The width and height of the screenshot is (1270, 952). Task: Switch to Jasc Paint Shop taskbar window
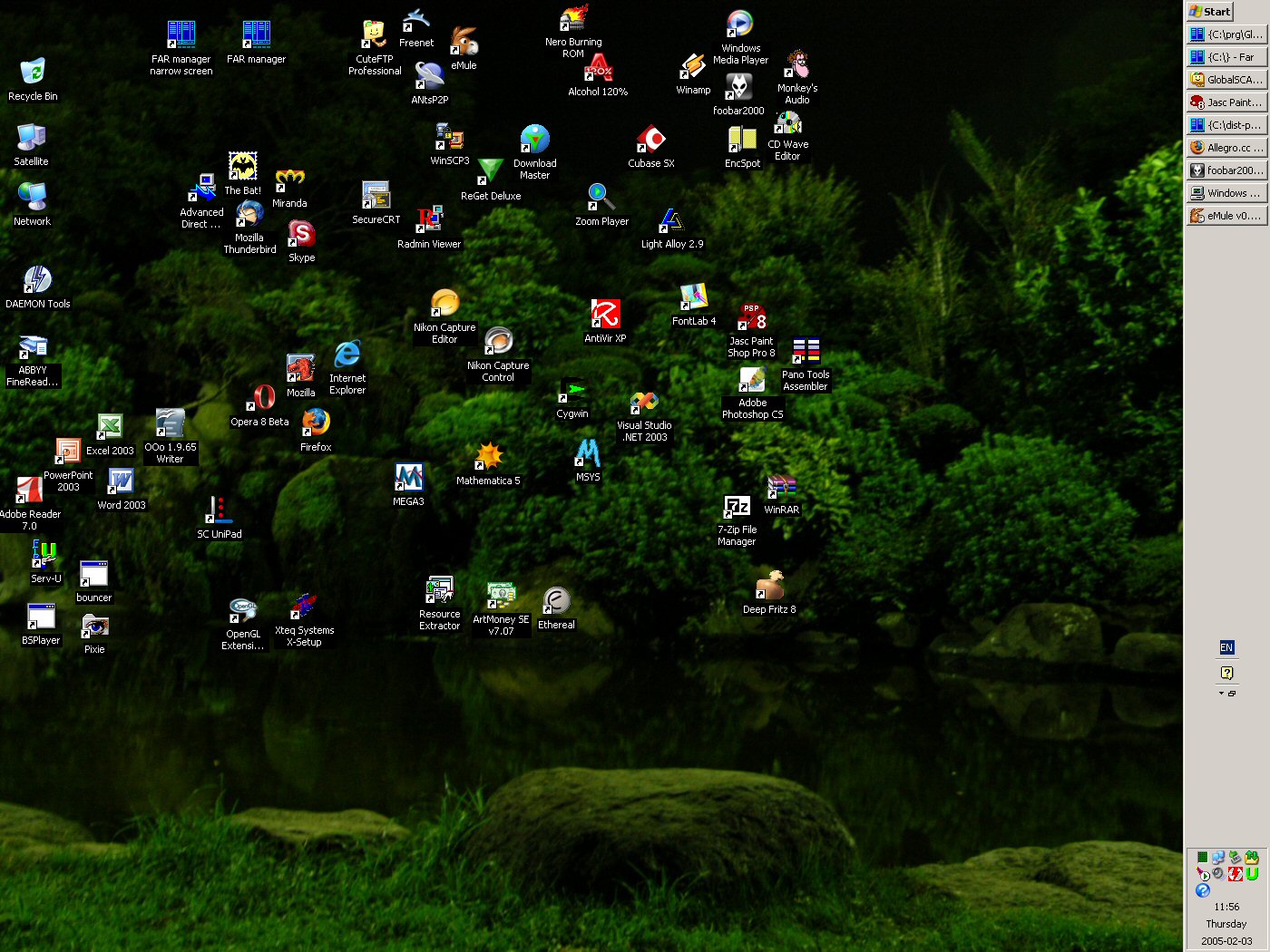(x=1226, y=102)
